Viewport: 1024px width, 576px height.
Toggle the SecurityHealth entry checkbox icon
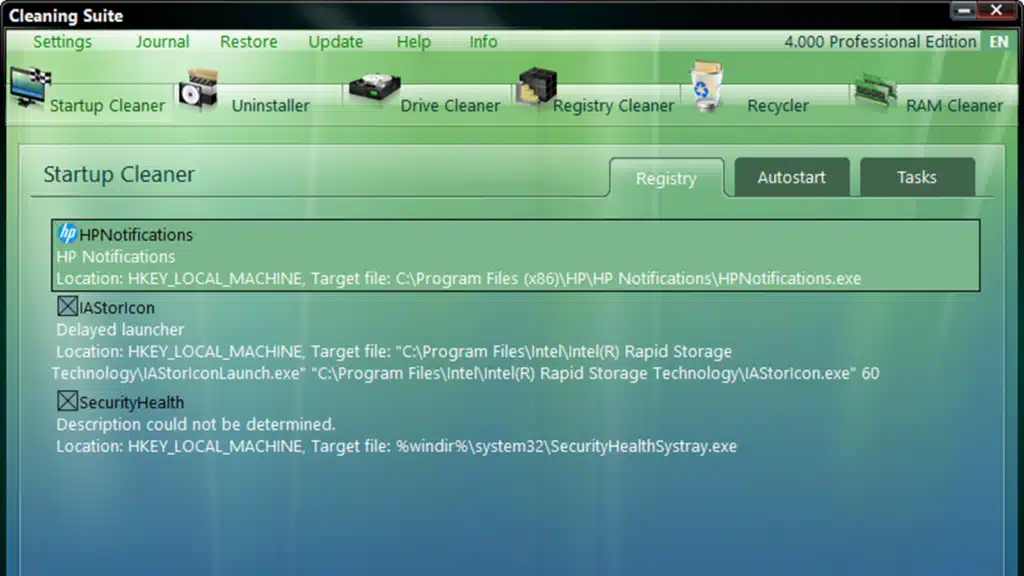[x=67, y=401]
